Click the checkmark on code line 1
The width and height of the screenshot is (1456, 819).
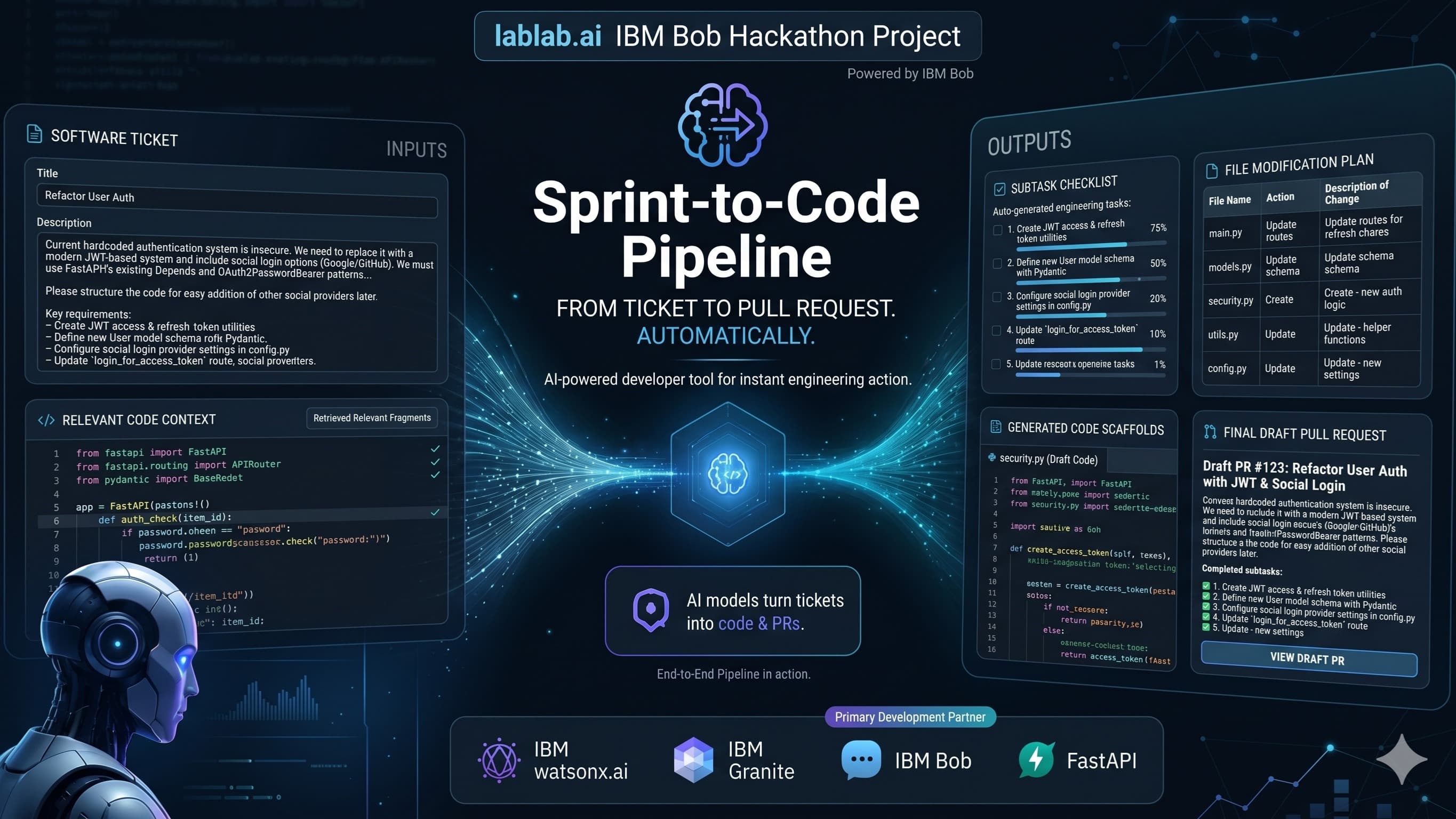(x=435, y=449)
